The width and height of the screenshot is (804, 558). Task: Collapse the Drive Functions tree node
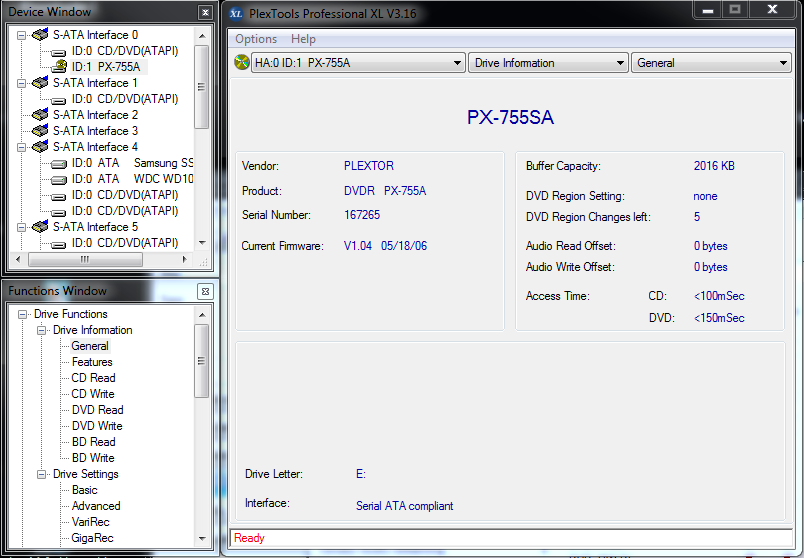click(x=22, y=314)
